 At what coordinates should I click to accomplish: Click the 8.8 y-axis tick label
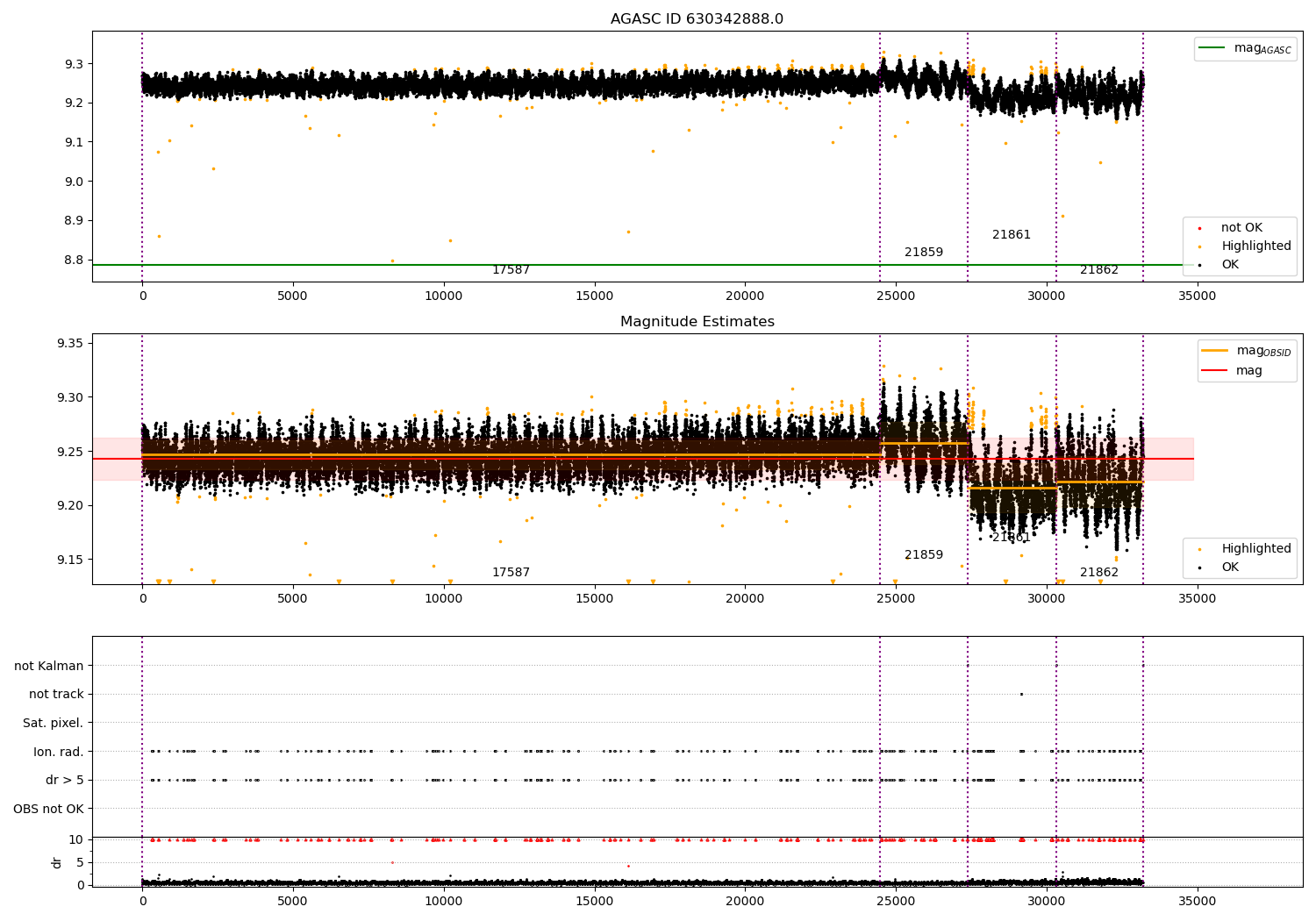tap(75, 260)
